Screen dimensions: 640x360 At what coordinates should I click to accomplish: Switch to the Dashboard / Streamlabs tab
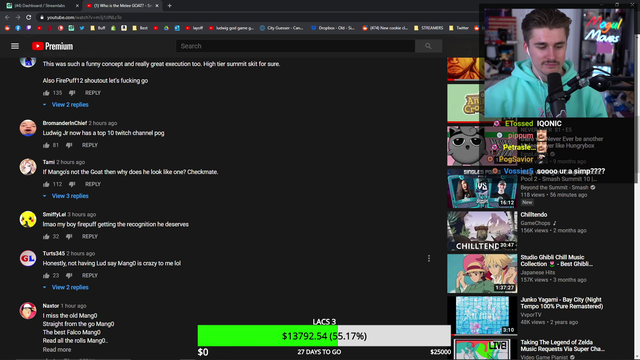click(39, 6)
